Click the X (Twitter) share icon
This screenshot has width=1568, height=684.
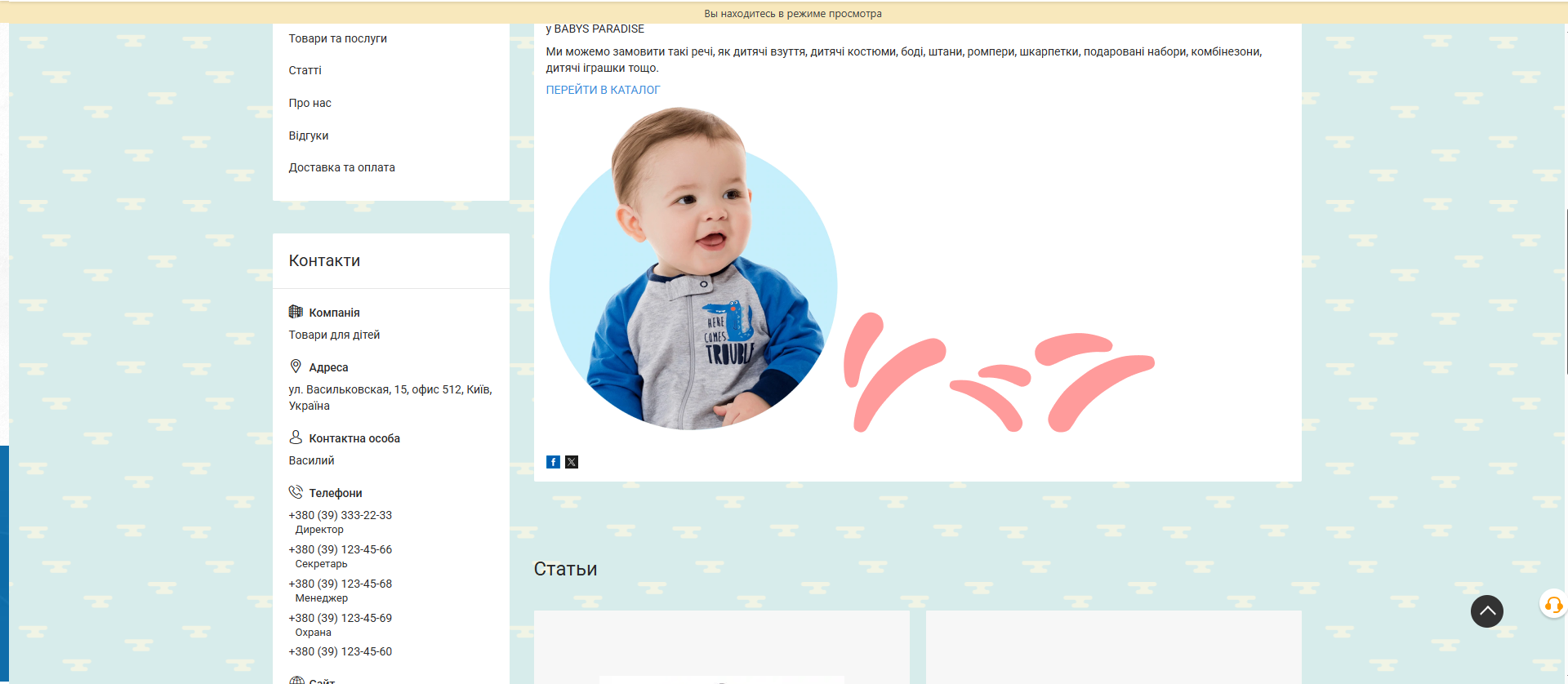572,462
